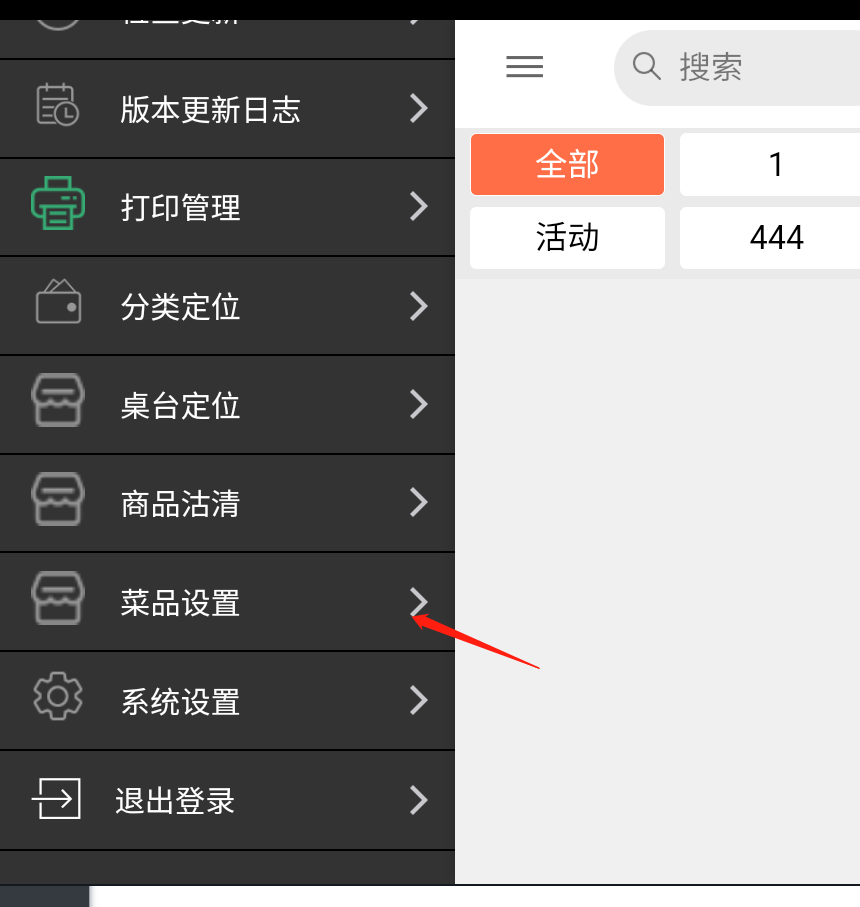Click the magnifier search icon
860x907 pixels.
point(646,66)
